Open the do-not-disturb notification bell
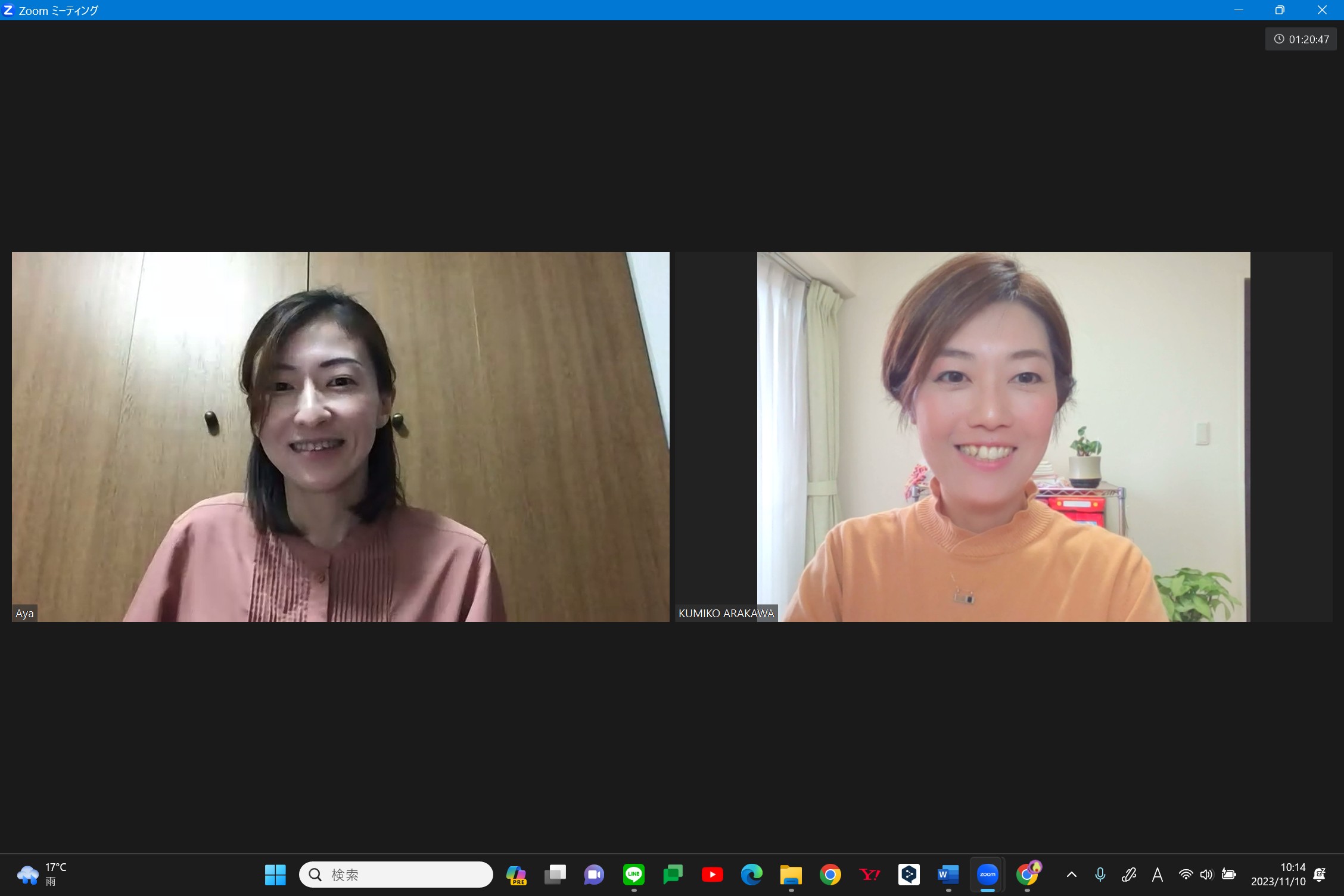The width and height of the screenshot is (1344, 896). click(1320, 875)
